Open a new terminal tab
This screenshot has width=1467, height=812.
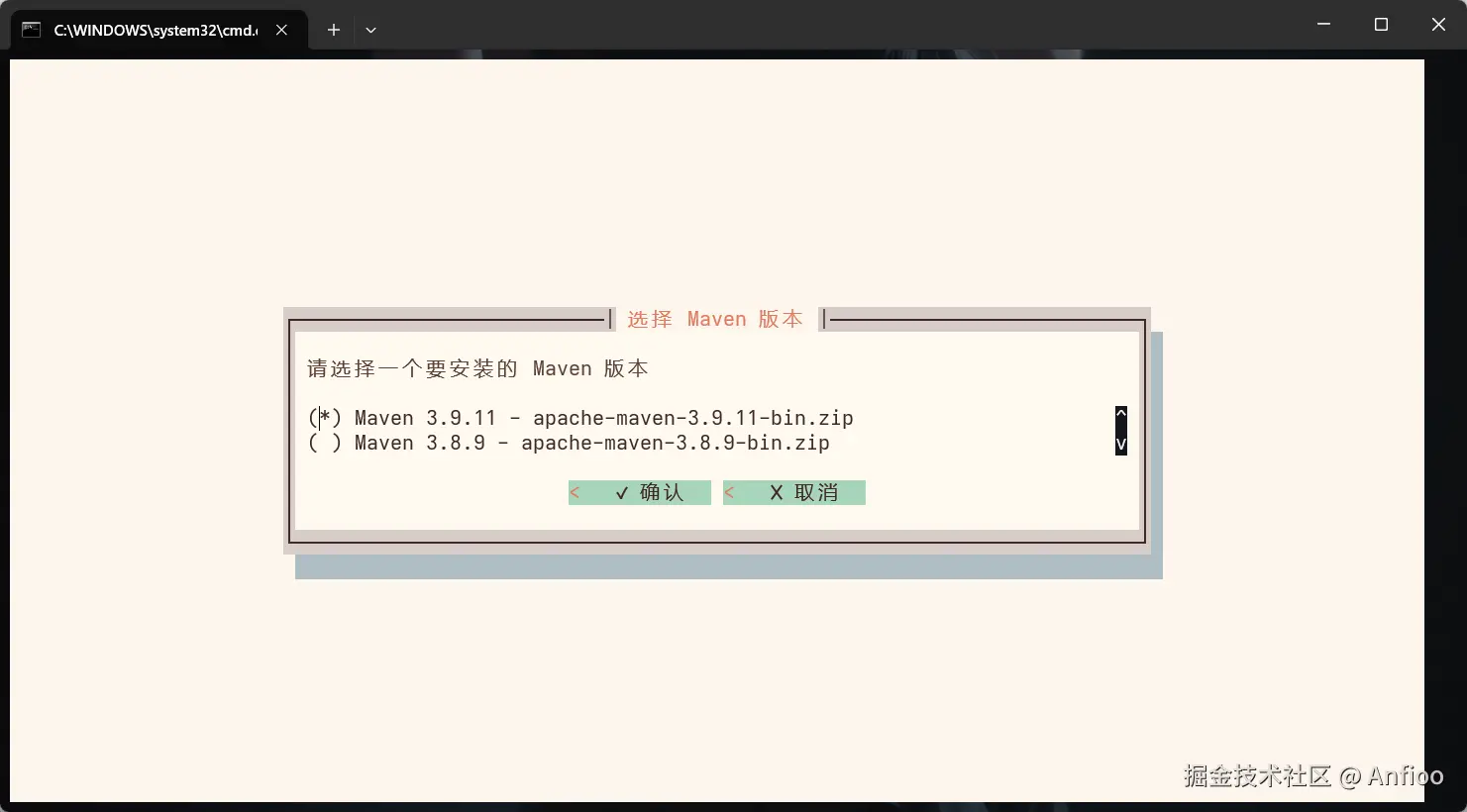click(334, 30)
